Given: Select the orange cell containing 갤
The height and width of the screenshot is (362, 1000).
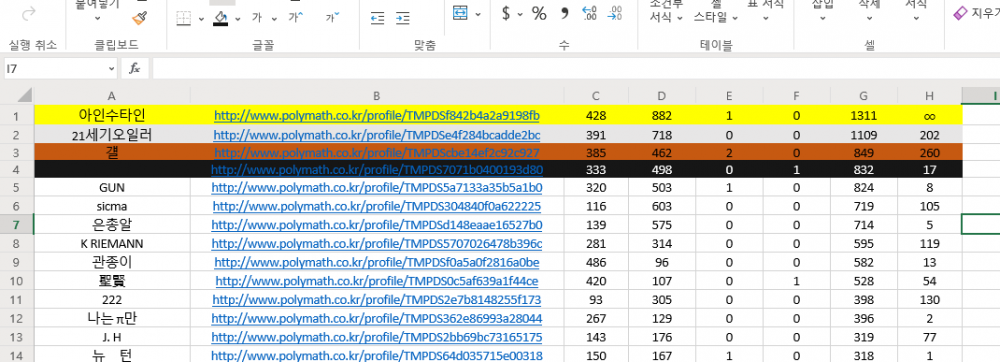Looking at the screenshot, I should click(x=112, y=152).
